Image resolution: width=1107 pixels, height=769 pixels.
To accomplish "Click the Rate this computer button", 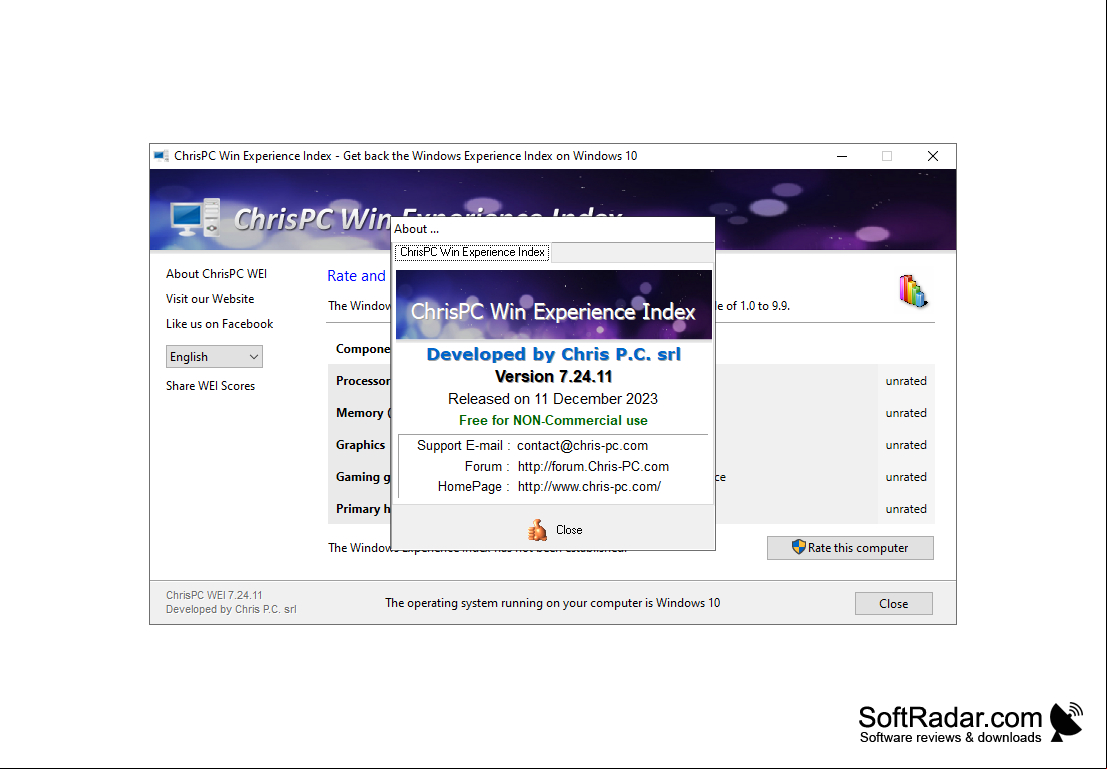I will click(x=850, y=548).
